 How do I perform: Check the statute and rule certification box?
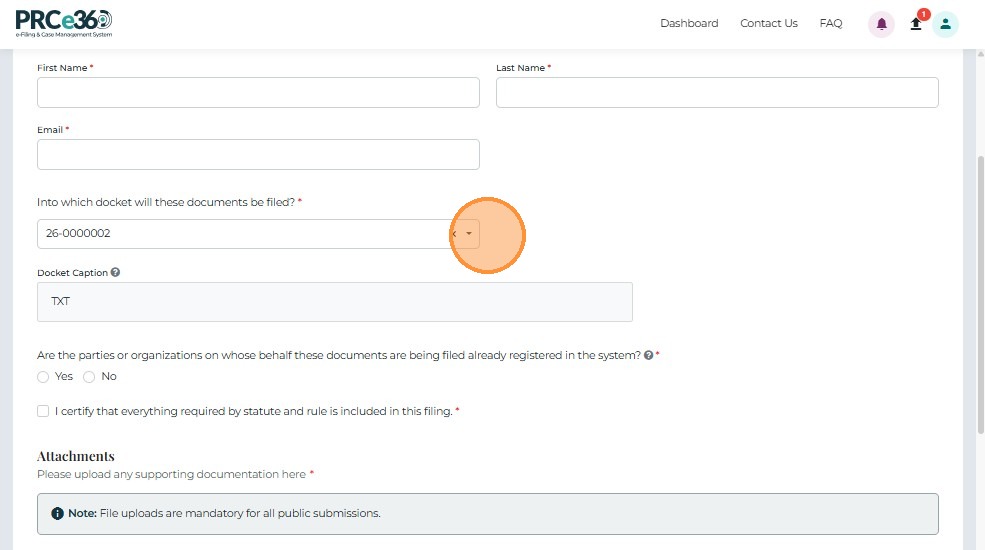(x=43, y=411)
